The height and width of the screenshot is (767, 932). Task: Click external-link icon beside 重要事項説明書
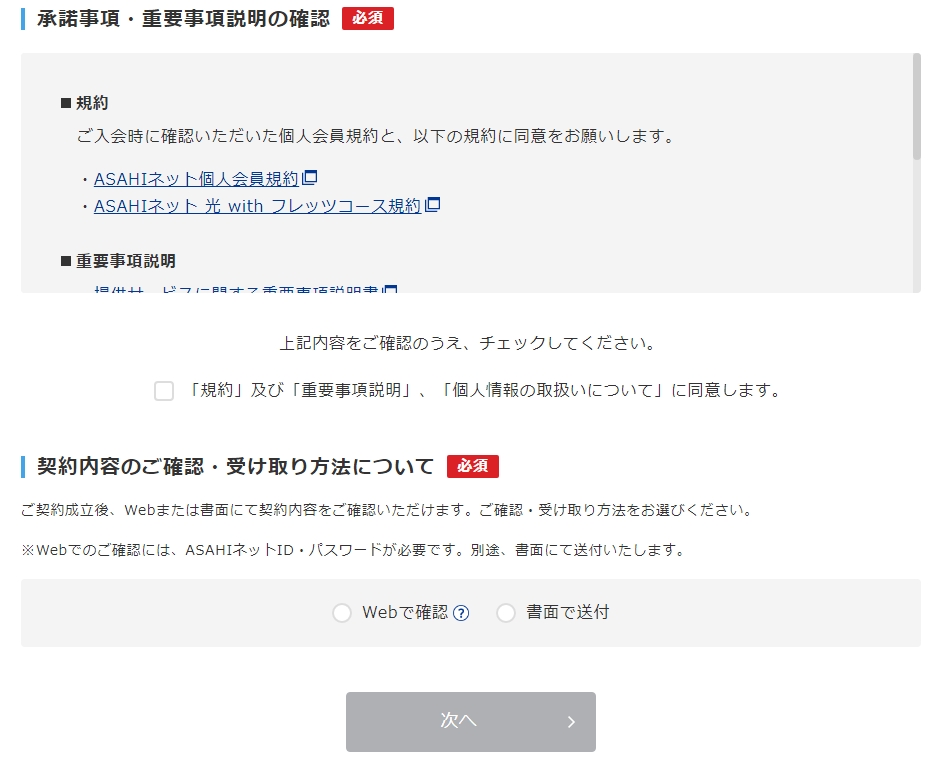tap(391, 290)
